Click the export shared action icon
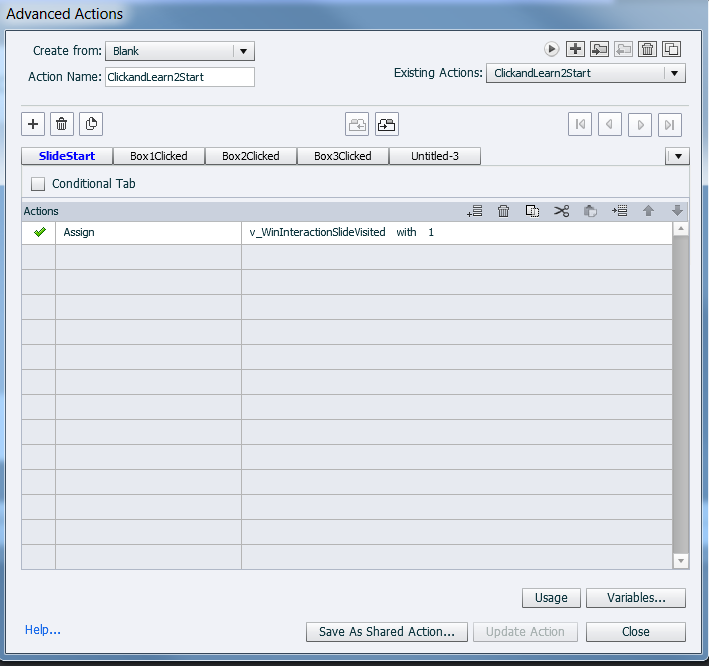This screenshot has width=709, height=666. pyautogui.click(x=623, y=49)
